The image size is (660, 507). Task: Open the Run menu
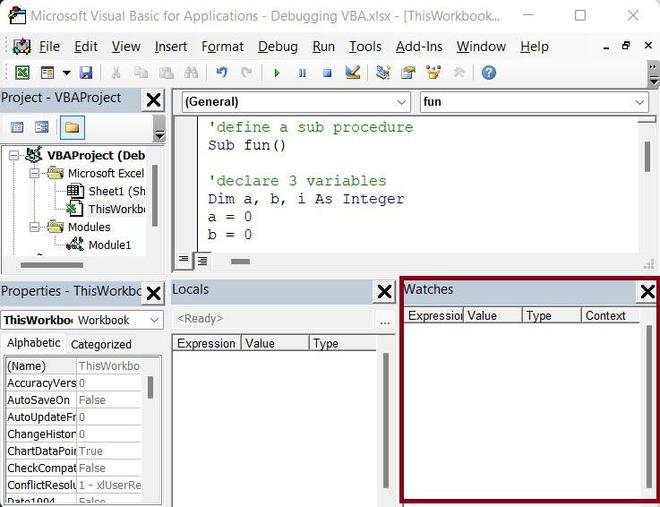click(x=323, y=46)
